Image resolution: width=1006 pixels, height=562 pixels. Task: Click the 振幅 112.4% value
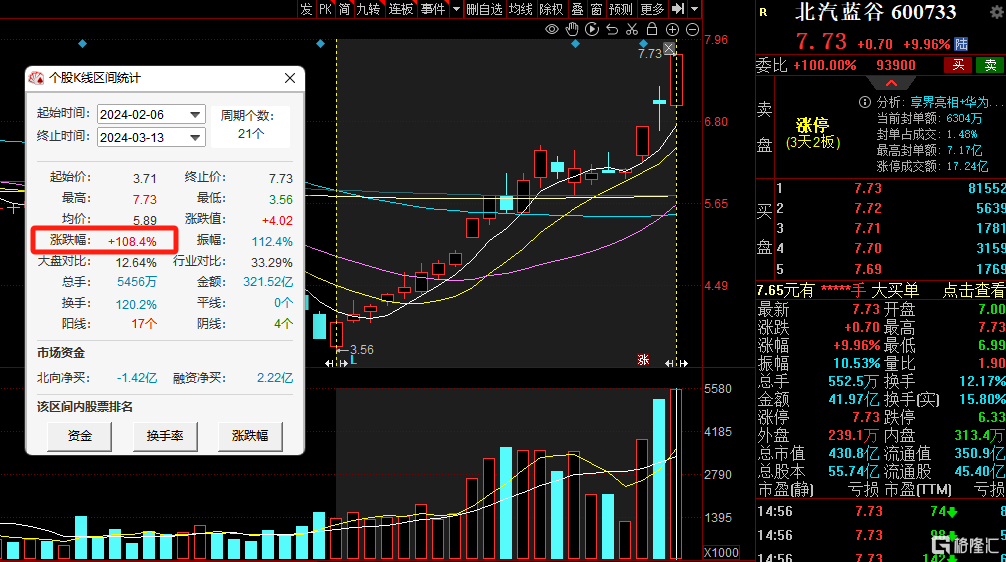click(272, 241)
